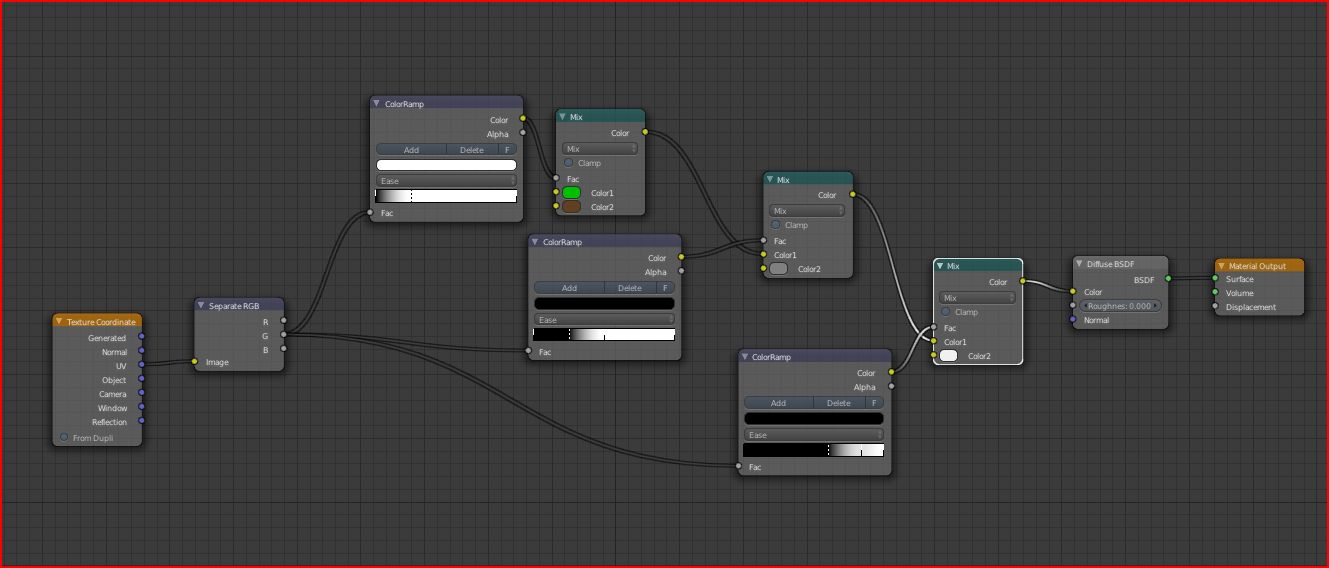Collapse the Separate RGB node
The image size is (1329, 568).
click(x=201, y=305)
